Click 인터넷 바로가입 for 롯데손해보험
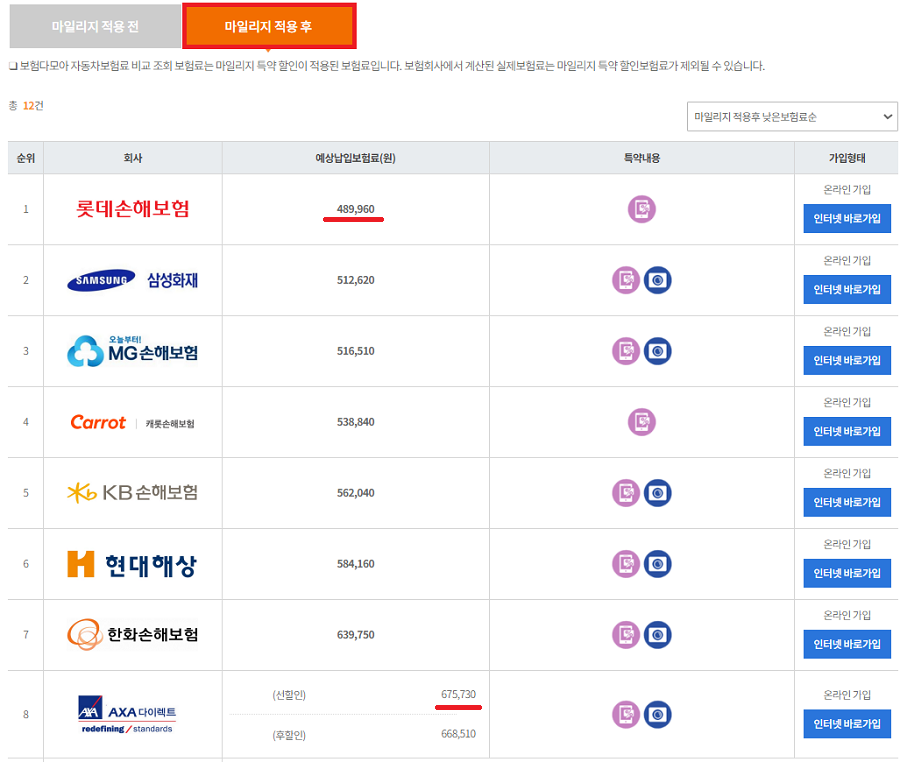Viewport: 900px width, 762px height. [847, 219]
